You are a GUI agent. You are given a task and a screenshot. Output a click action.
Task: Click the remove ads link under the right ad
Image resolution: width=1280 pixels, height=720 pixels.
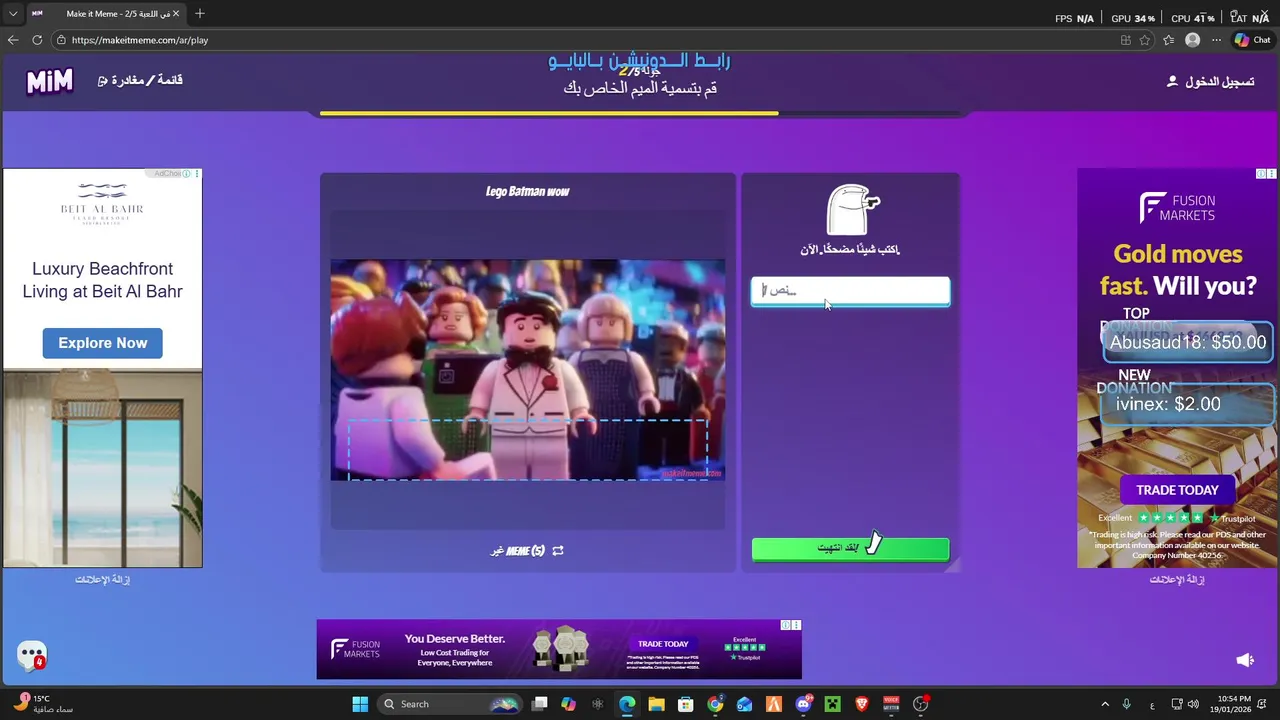click(x=1177, y=579)
